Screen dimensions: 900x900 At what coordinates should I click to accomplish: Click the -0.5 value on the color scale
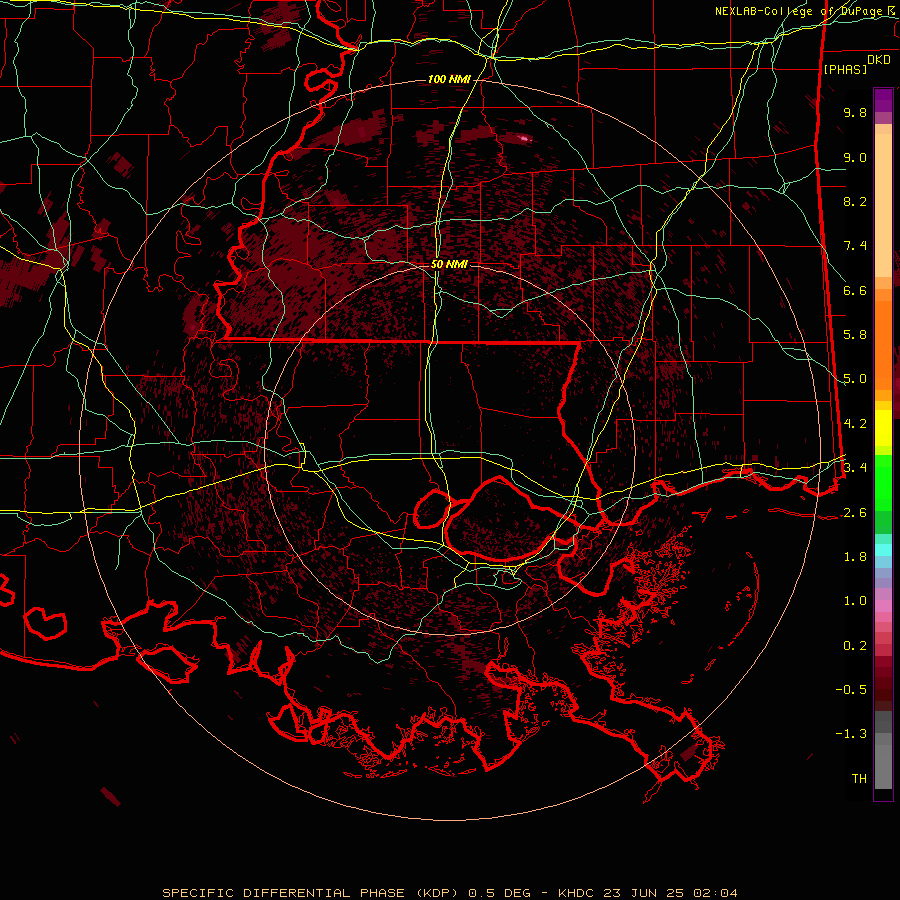[x=851, y=690]
